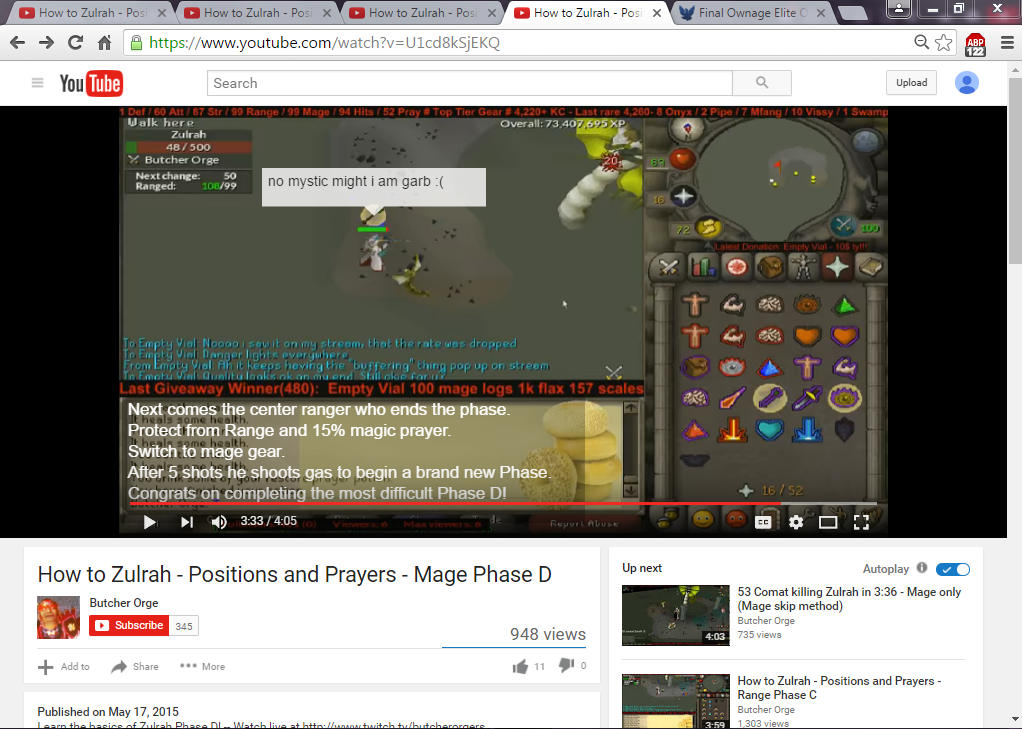This screenshot has height=729, width=1022.
Task: Open the account avatar menu
Action: pos(967,83)
